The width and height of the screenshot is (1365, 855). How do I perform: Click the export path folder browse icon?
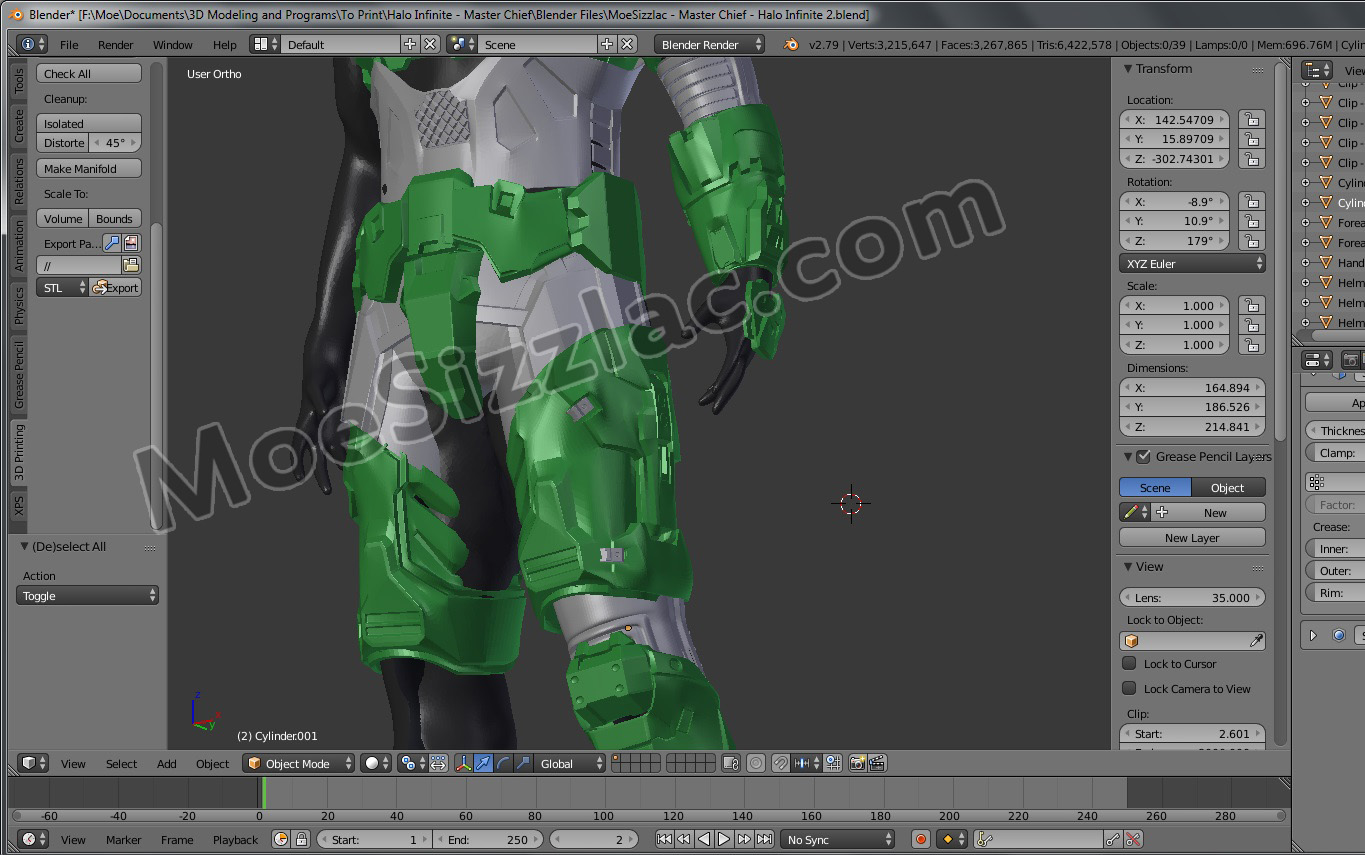click(131, 265)
